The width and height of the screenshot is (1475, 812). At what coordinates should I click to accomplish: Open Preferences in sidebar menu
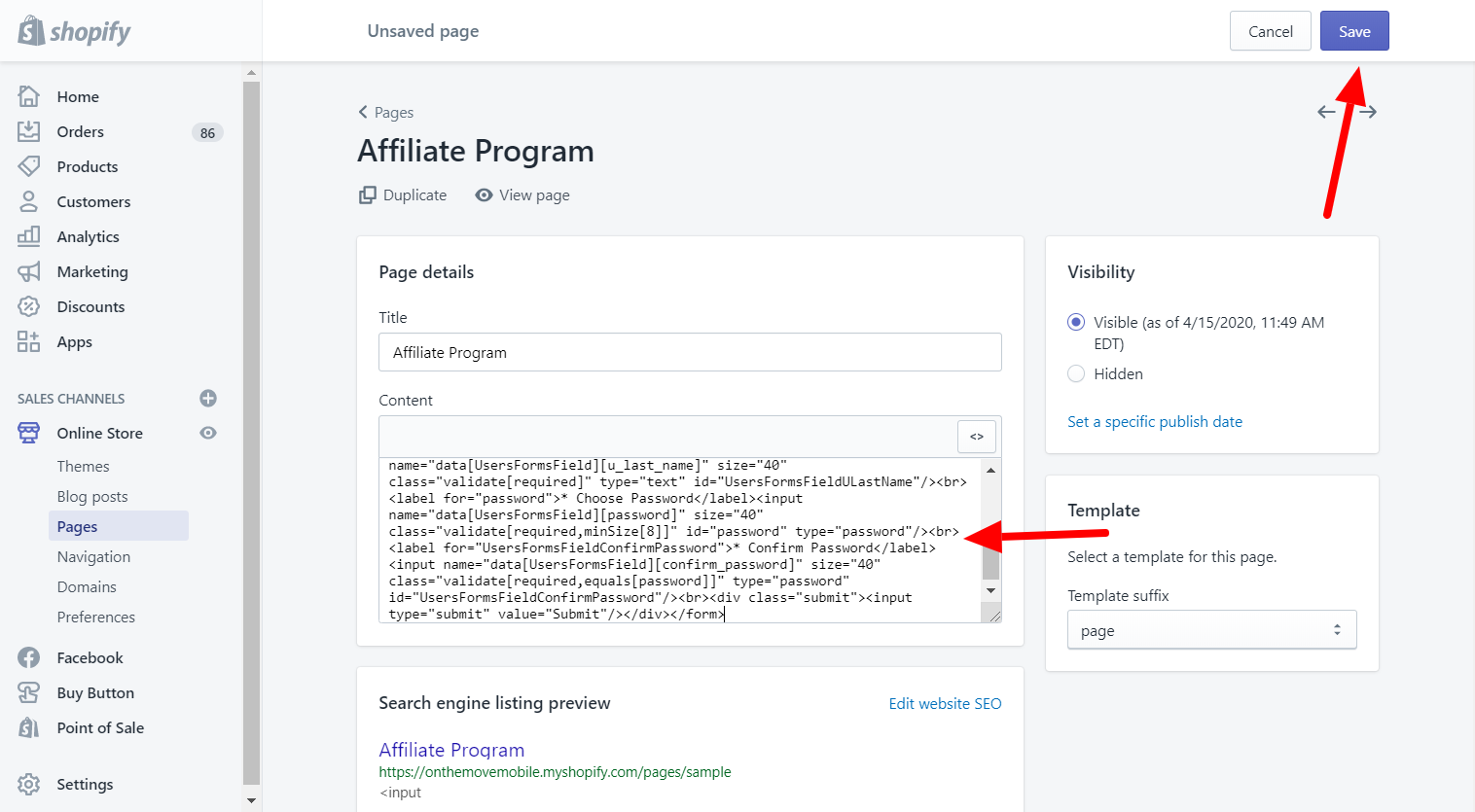(96, 617)
